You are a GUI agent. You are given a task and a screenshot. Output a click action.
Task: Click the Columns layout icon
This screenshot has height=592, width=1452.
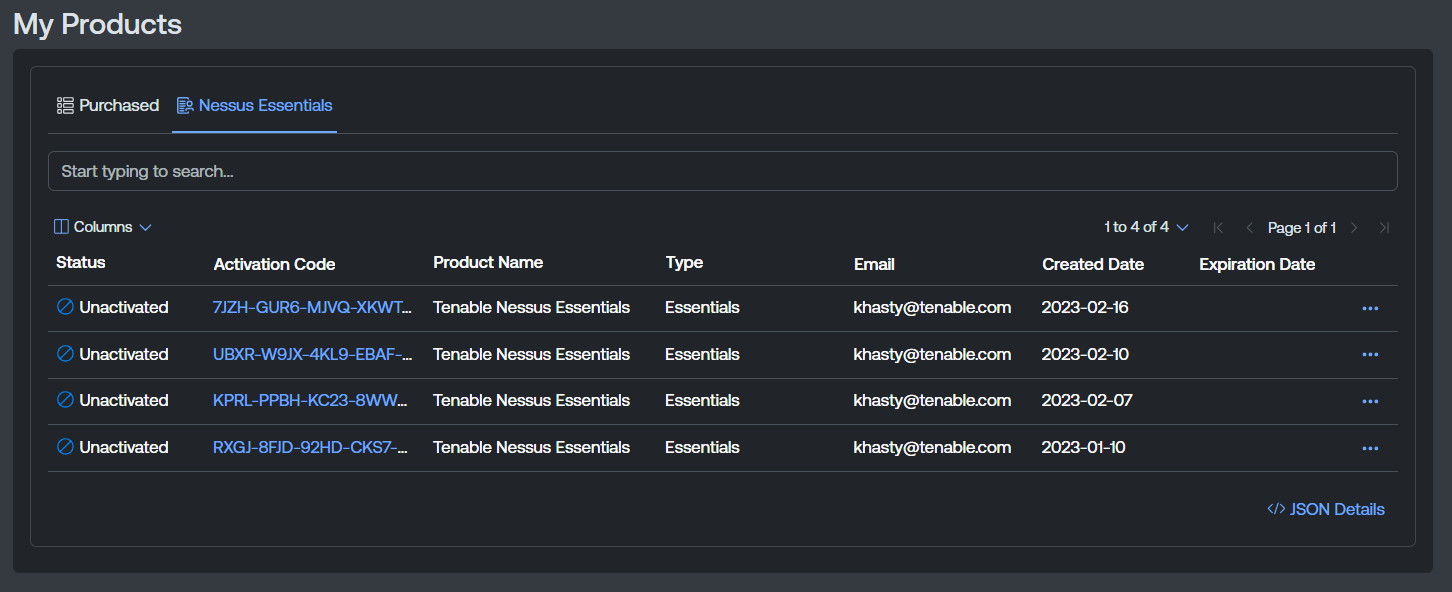pyautogui.click(x=61, y=227)
